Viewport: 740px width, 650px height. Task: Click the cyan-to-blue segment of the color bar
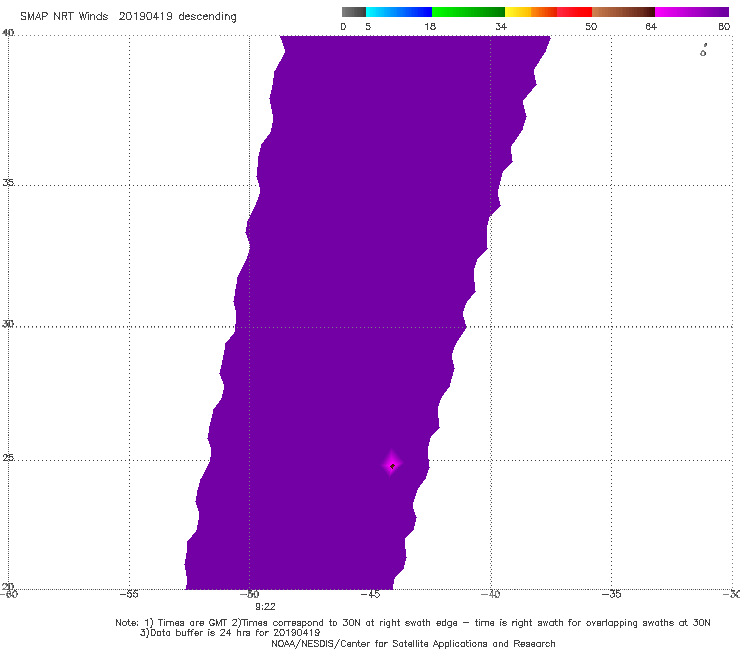[x=399, y=12]
